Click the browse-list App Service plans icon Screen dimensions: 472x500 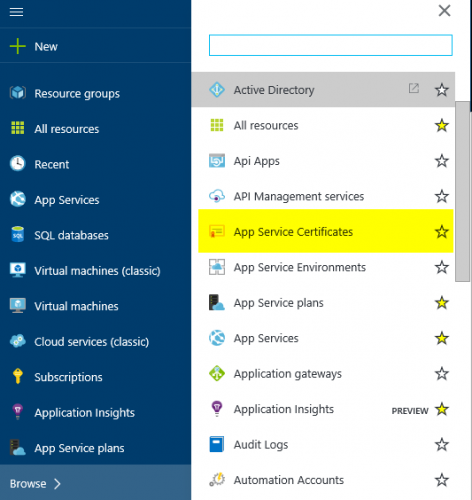click(x=217, y=302)
